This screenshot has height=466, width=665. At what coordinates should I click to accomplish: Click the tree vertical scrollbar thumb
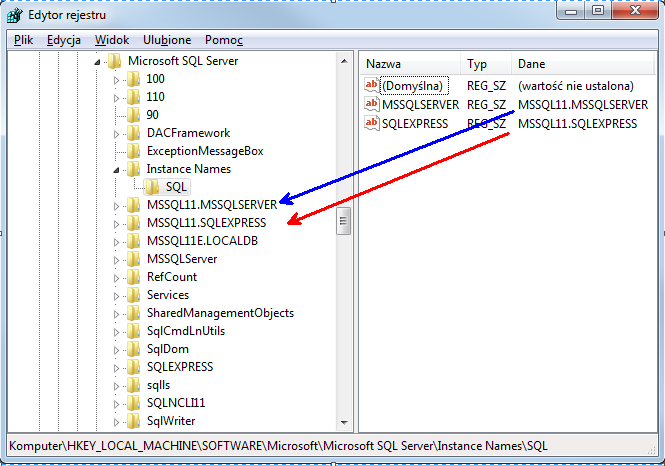[x=344, y=221]
